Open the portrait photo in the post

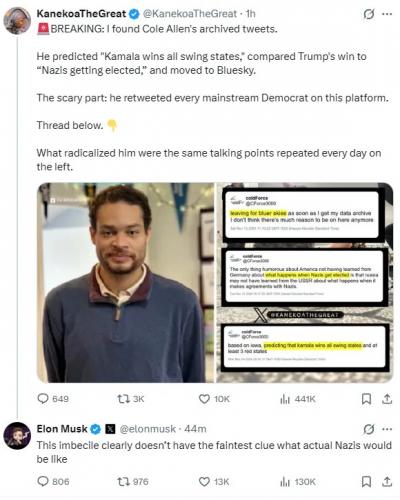pyautogui.click(x=125, y=282)
